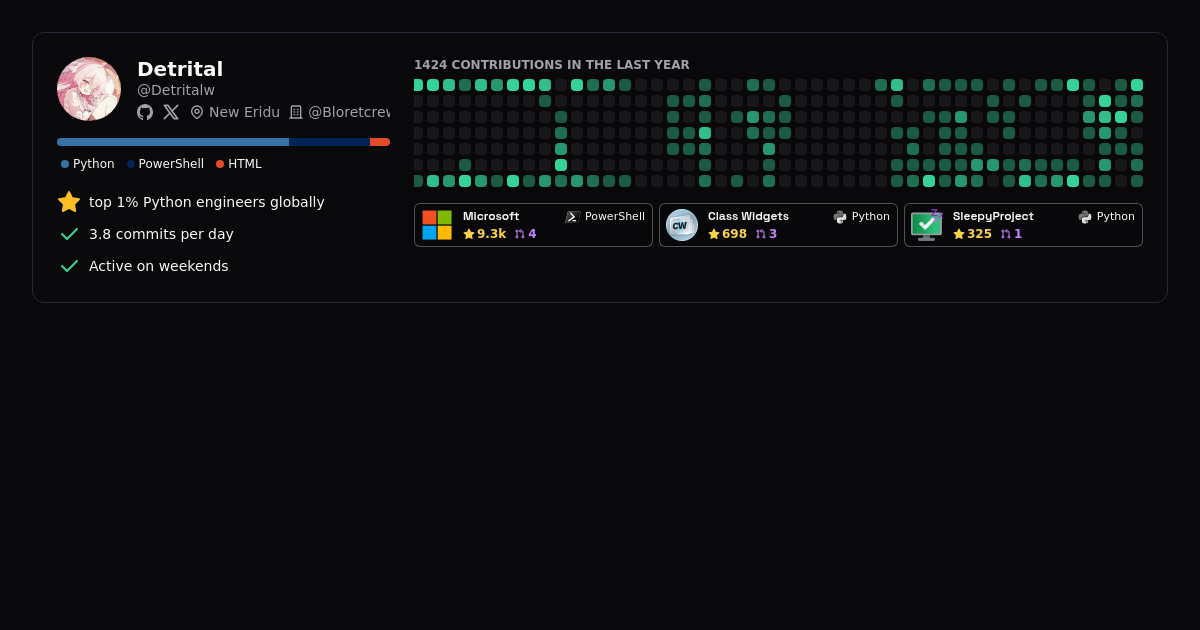Image resolution: width=1200 pixels, height=630 pixels.
Task: Click Python icon on SleepyProject card
Action: point(1085,216)
